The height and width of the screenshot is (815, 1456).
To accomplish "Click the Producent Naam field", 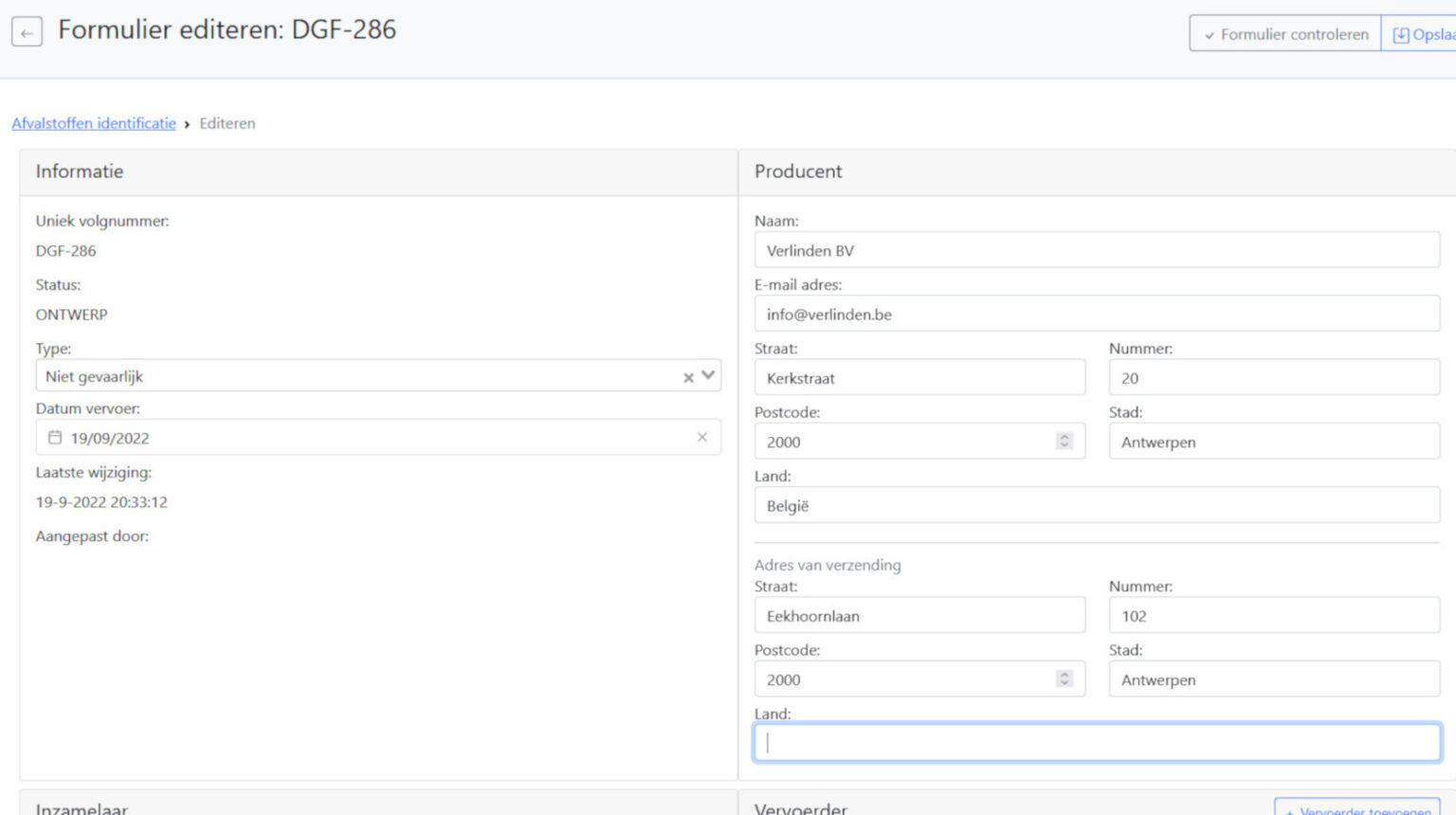I will 1096,251.
